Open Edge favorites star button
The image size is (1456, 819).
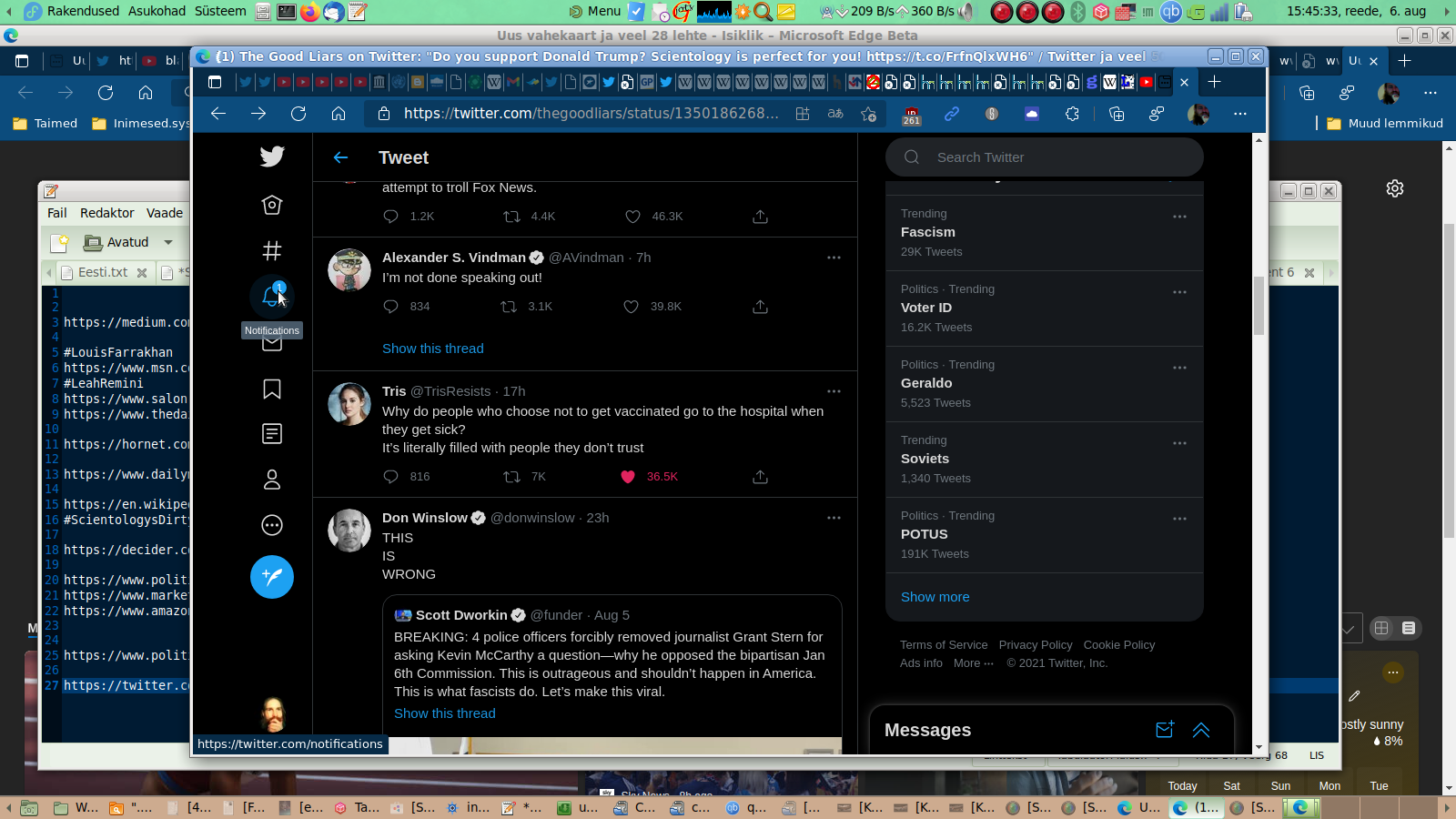click(x=869, y=114)
